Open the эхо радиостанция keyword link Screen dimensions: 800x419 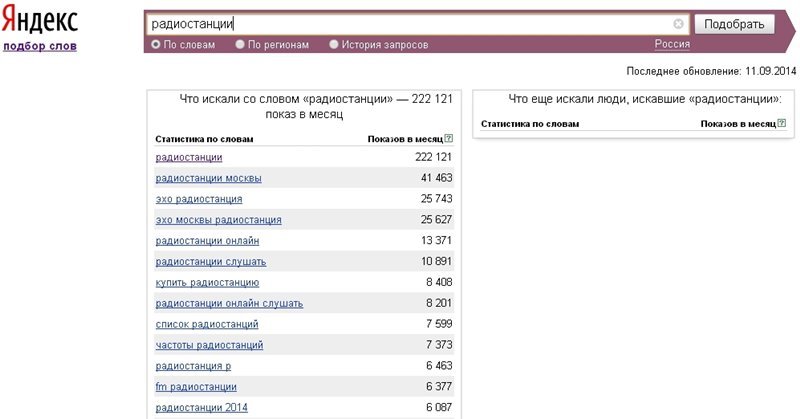pyautogui.click(x=199, y=199)
